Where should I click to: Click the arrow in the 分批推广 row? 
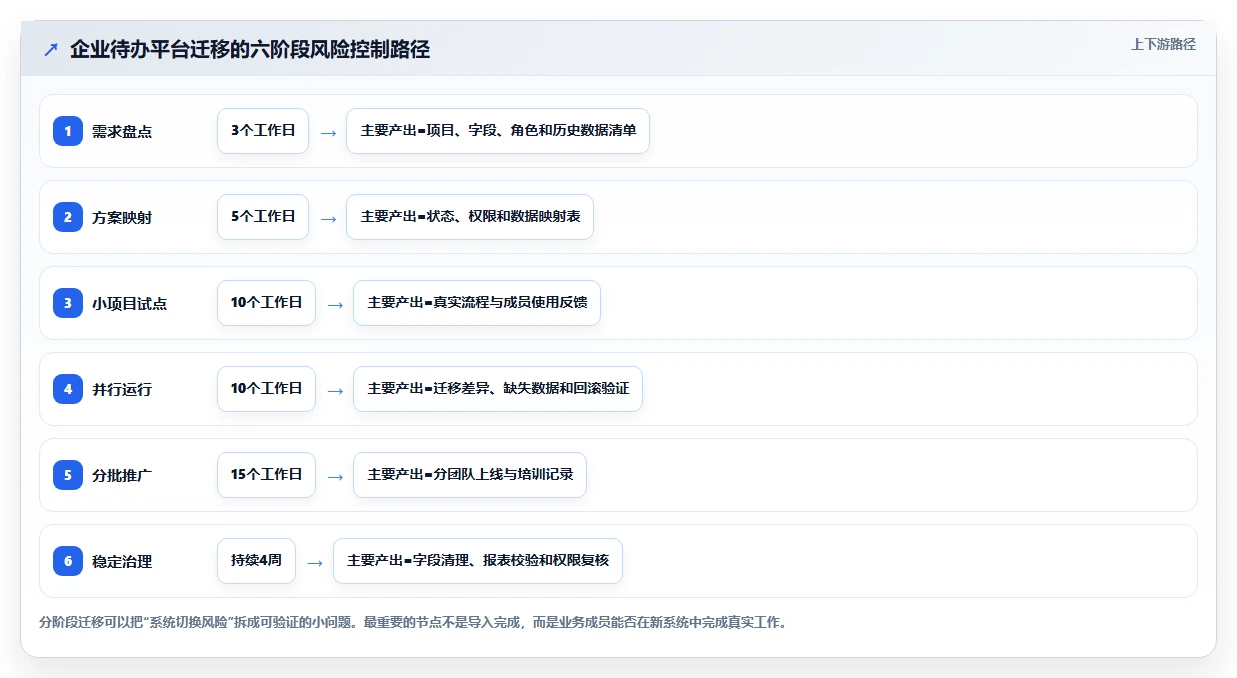pos(335,476)
